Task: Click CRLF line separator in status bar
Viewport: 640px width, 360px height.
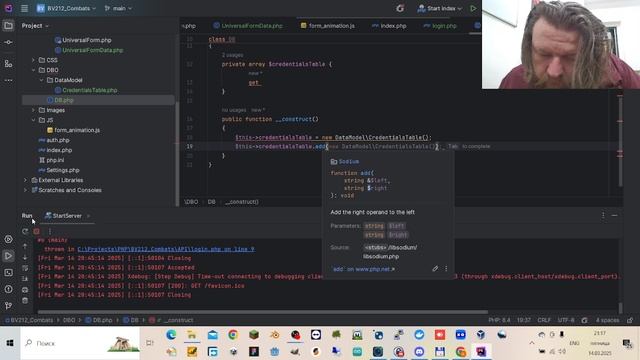Action: point(544,320)
